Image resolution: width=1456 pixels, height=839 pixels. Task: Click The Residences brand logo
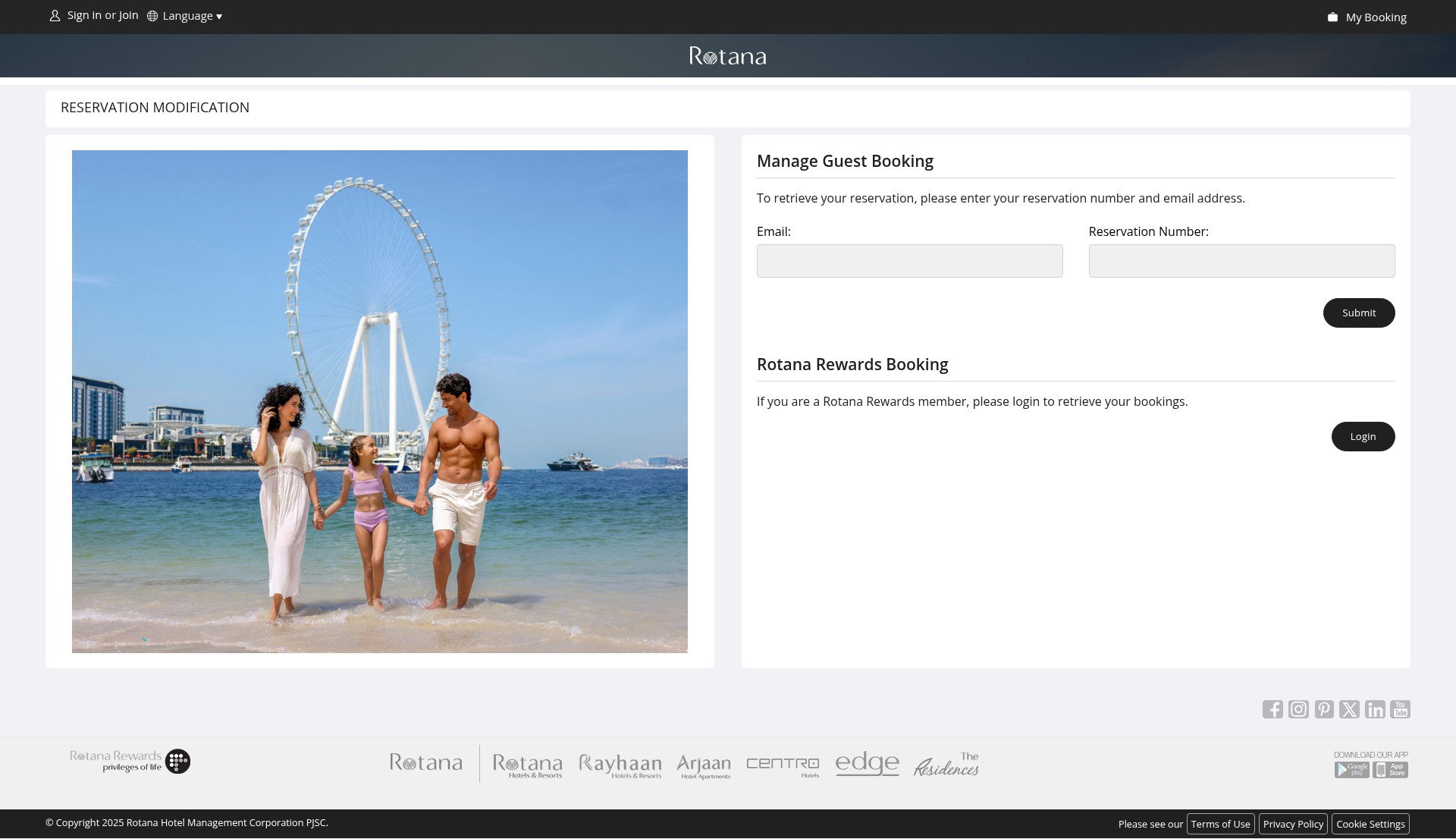click(x=946, y=765)
